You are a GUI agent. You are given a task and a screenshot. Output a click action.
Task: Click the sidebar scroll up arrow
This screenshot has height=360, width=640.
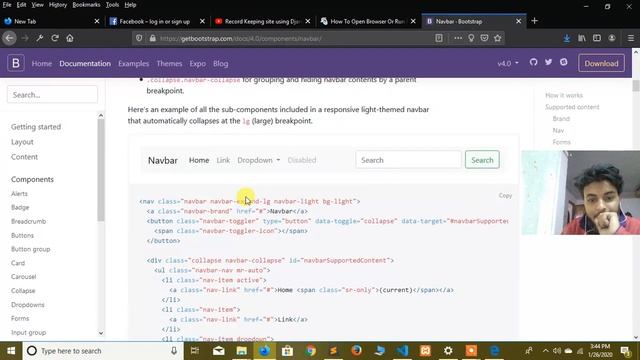coord(101,116)
